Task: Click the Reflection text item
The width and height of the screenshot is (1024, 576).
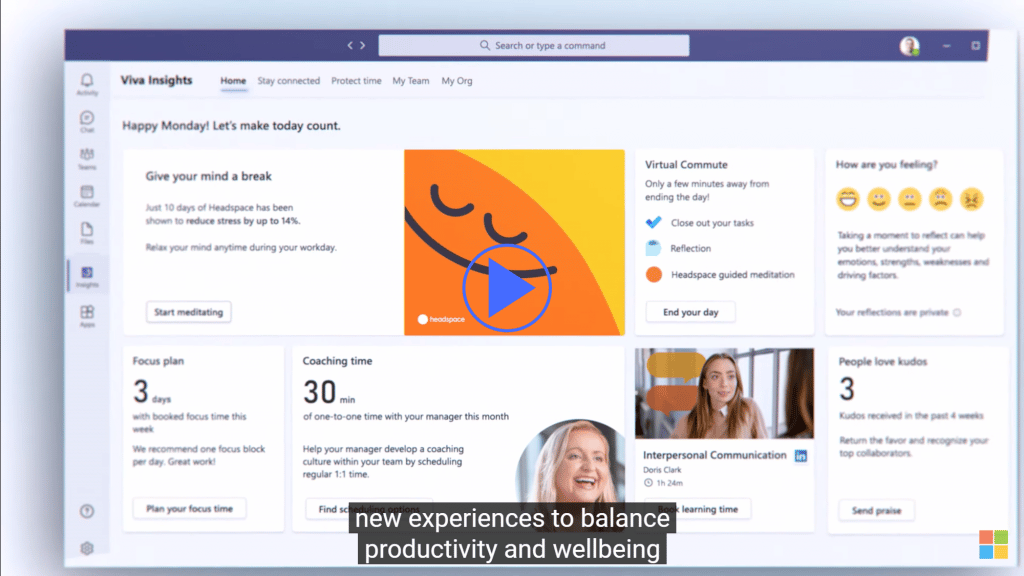Action: point(690,248)
